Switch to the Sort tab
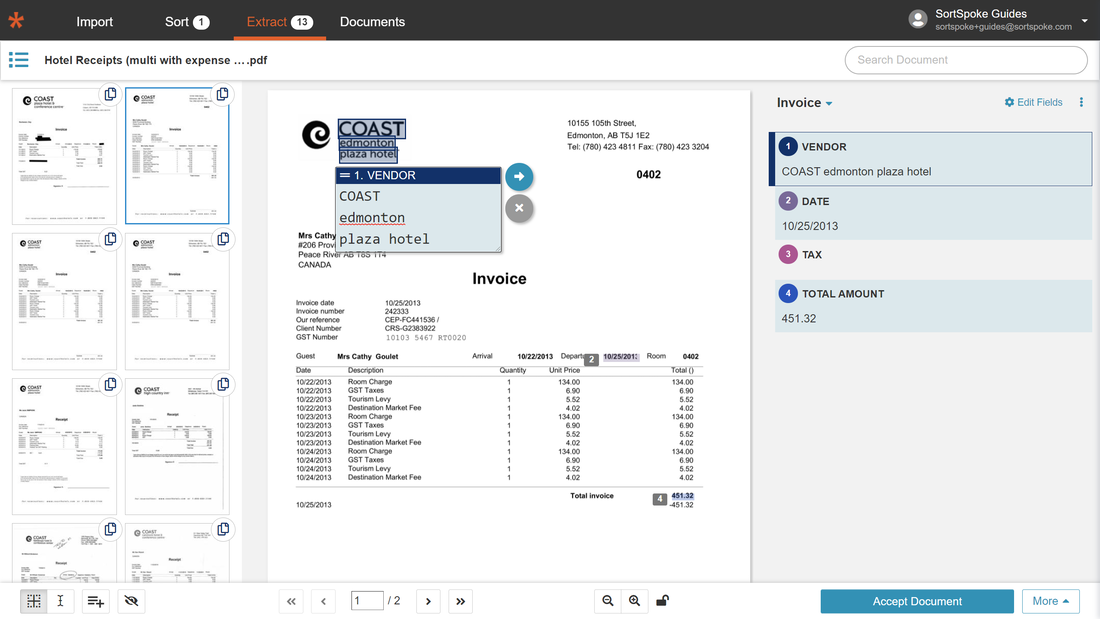1100x619 pixels. [x=187, y=22]
